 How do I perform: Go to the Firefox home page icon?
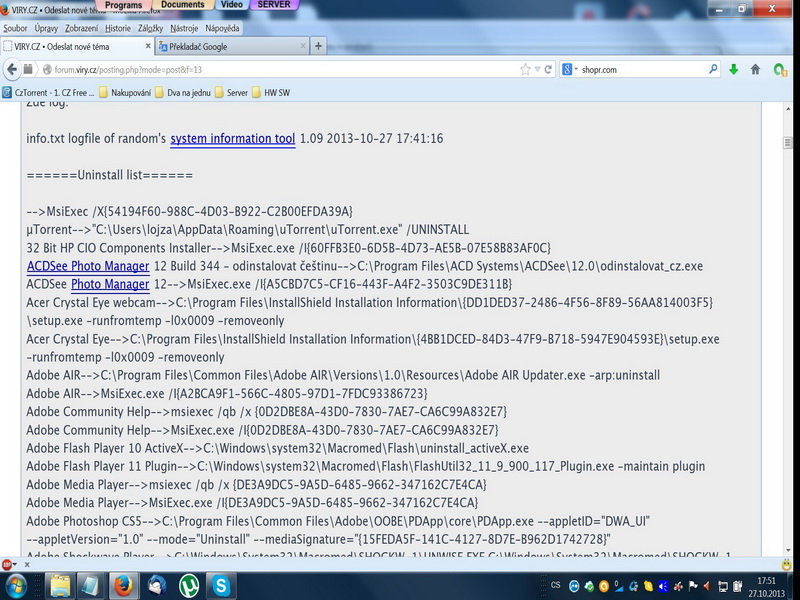[756, 70]
